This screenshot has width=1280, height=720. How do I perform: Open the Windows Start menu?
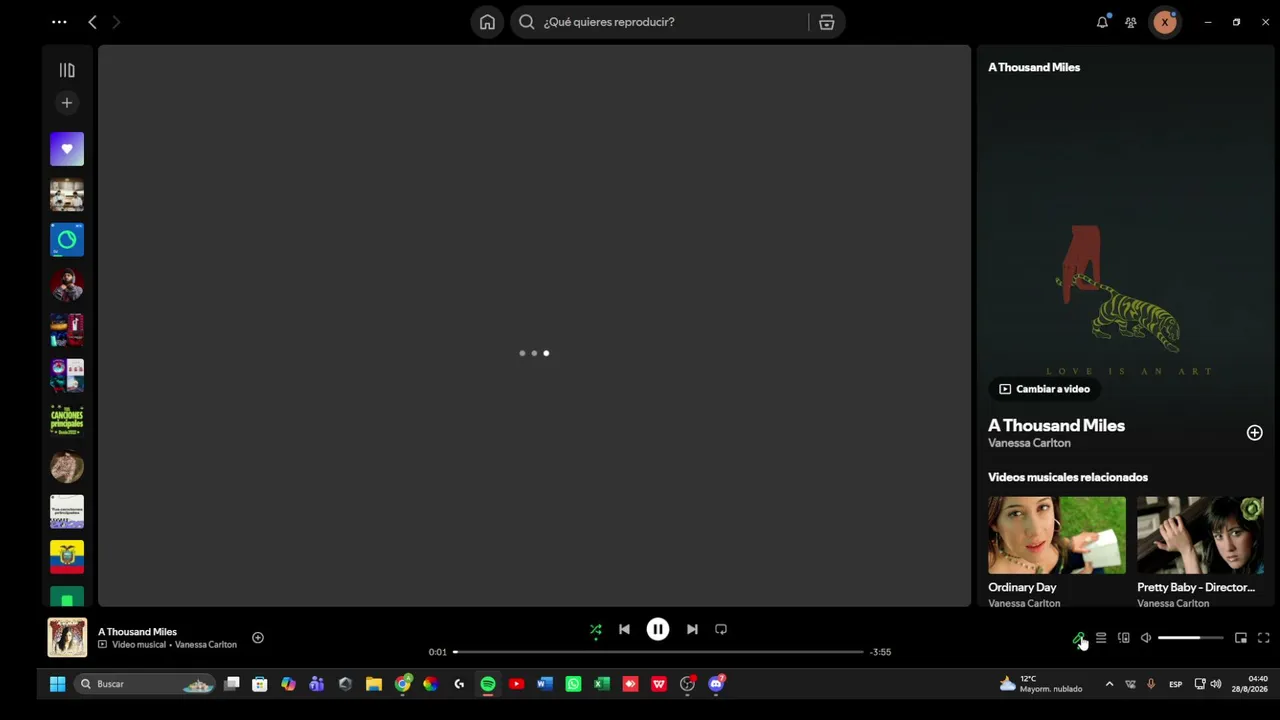(x=57, y=684)
